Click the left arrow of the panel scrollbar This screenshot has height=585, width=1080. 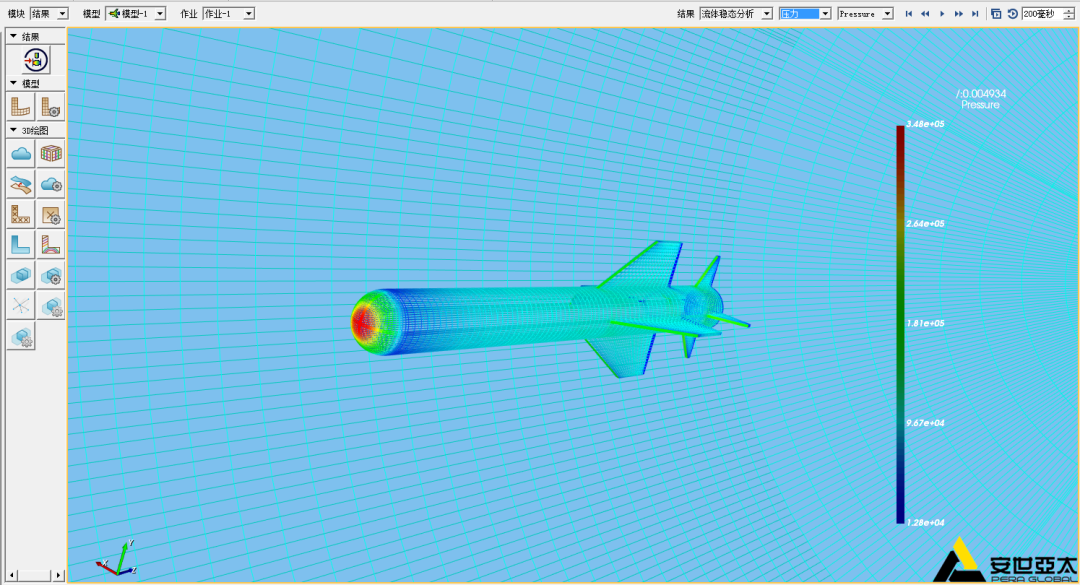[x=11, y=575]
